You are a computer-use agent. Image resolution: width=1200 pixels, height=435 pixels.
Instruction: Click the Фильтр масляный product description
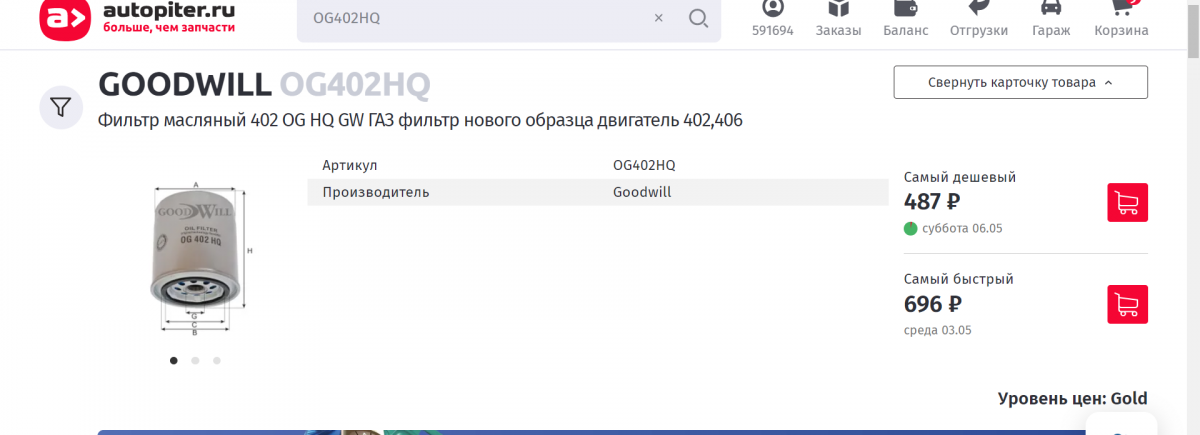(x=420, y=121)
